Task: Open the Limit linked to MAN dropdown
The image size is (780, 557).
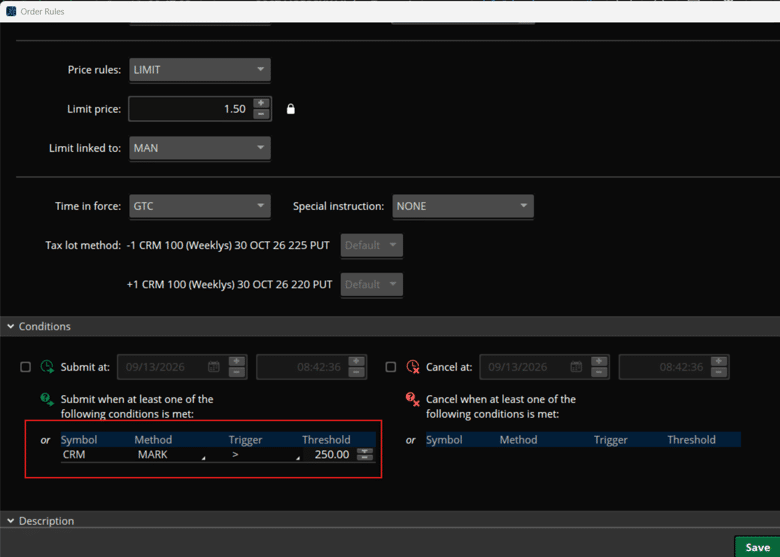Action: (x=200, y=148)
